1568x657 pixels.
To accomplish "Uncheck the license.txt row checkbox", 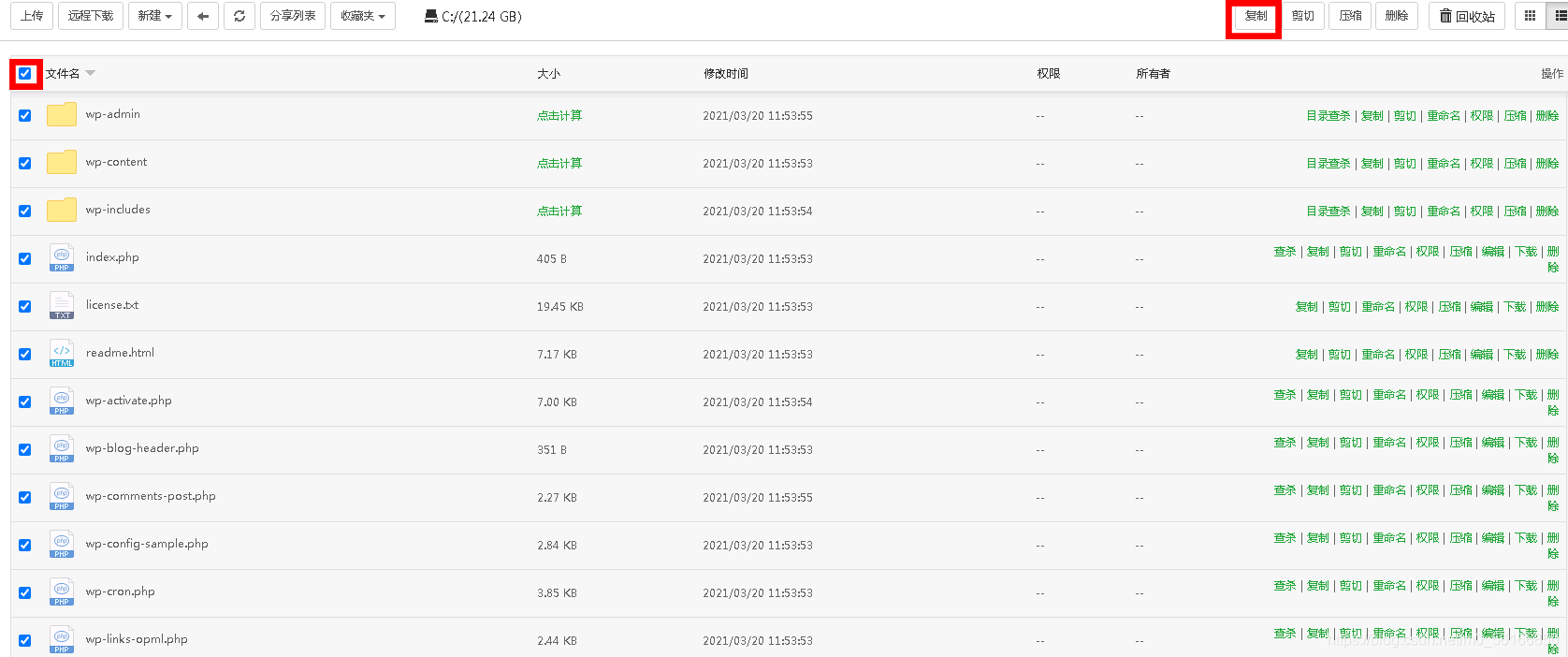I will (x=25, y=306).
